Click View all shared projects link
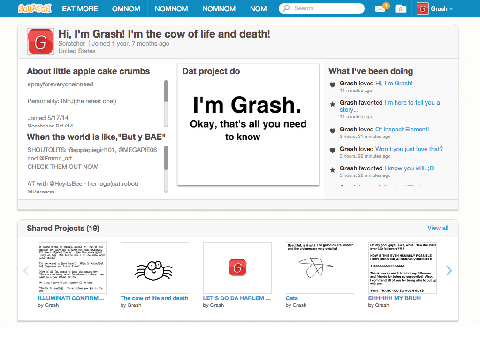480x360 pixels. tap(437, 228)
